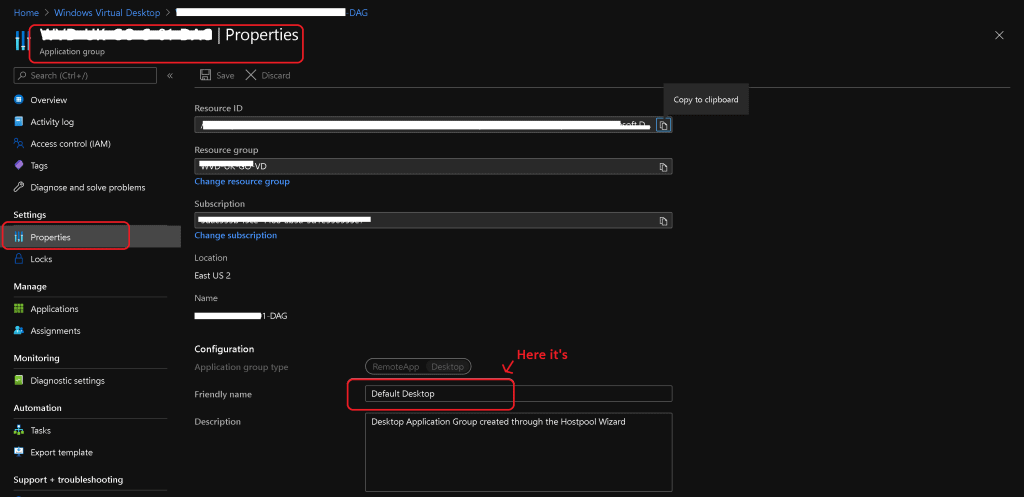Image resolution: width=1024 pixels, height=497 pixels.
Task: Click the sidebar search field
Action: 85,76
